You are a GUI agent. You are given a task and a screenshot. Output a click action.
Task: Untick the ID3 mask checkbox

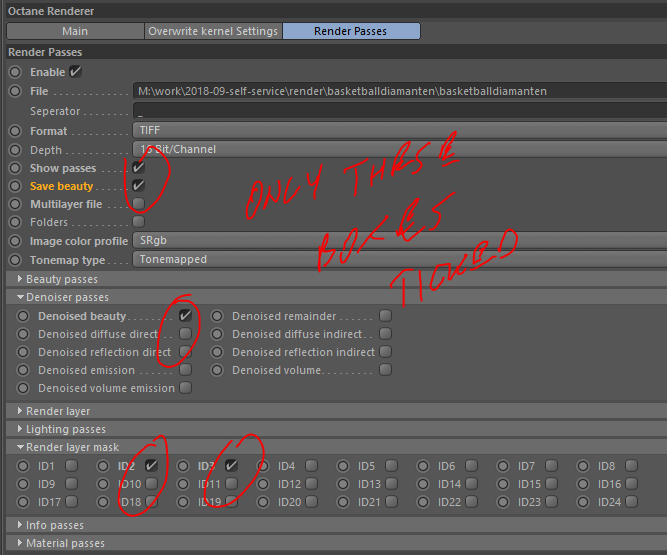tap(231, 466)
